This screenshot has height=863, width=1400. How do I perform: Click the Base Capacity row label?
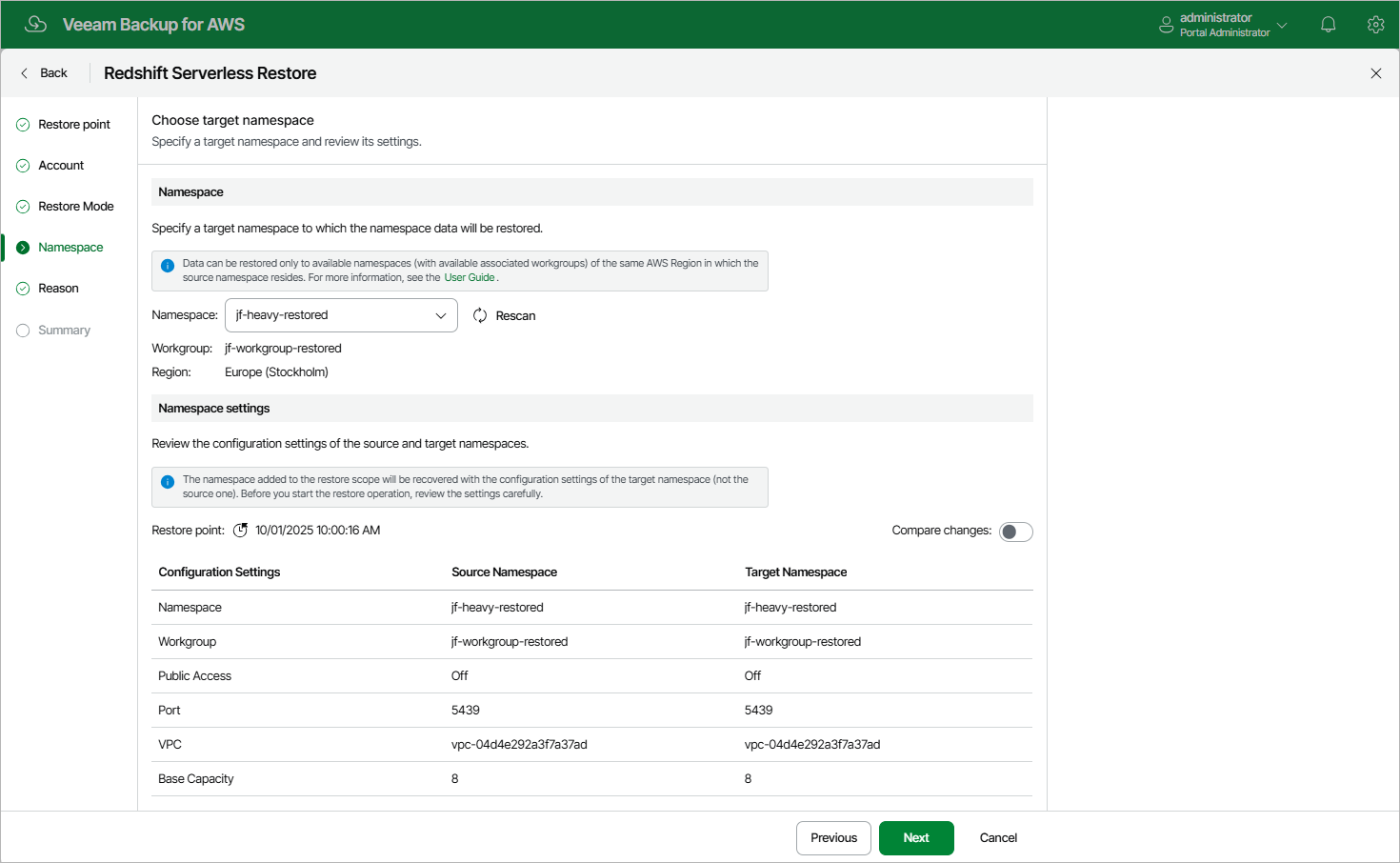(x=195, y=779)
